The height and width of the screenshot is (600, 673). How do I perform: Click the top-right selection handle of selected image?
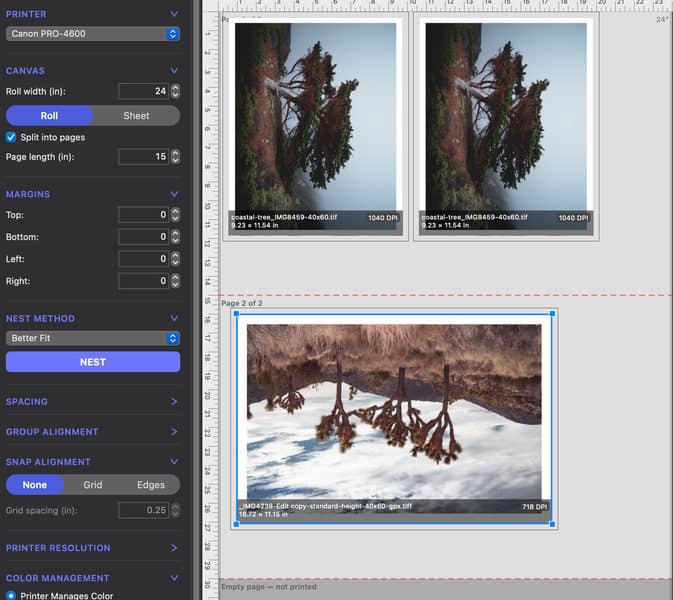coord(552,314)
